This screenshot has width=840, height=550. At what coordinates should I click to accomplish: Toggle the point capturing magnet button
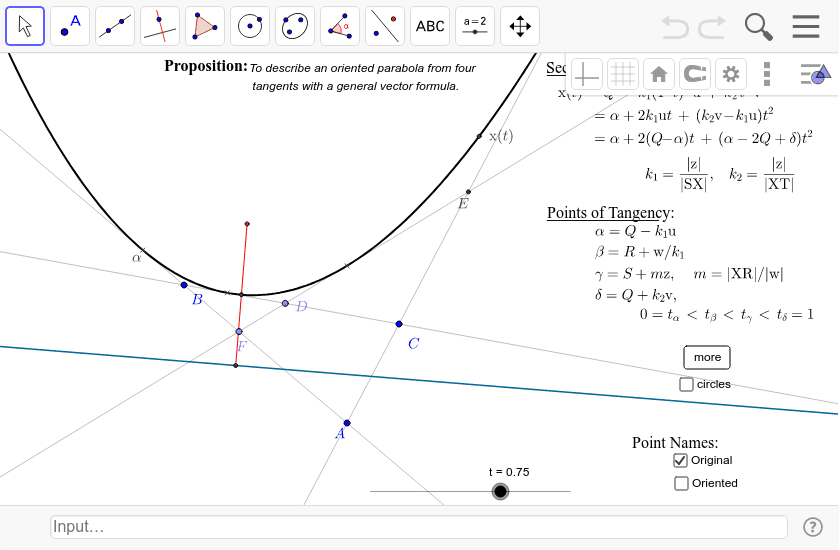click(695, 74)
